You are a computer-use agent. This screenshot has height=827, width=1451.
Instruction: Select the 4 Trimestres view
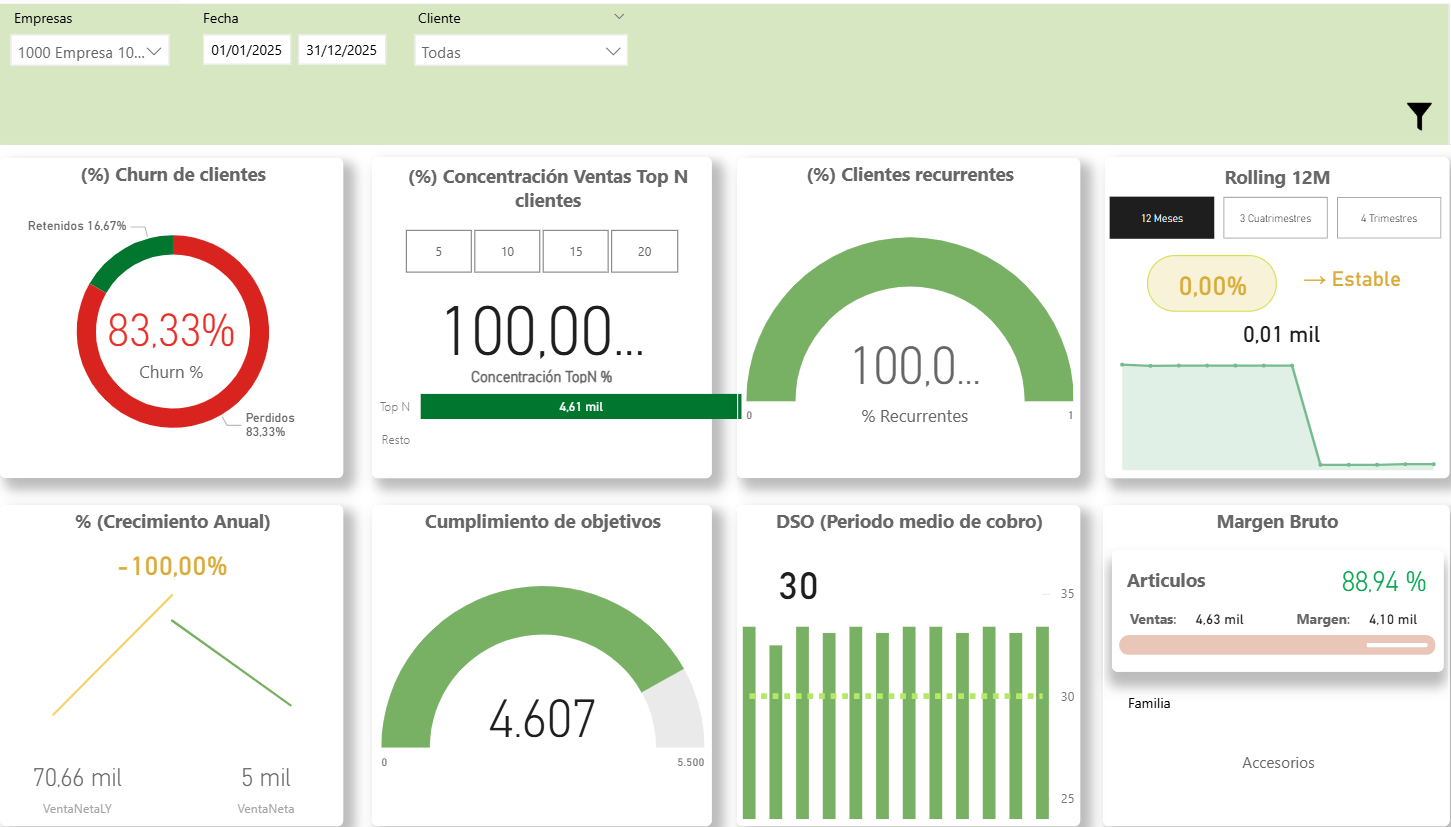[x=1388, y=218]
